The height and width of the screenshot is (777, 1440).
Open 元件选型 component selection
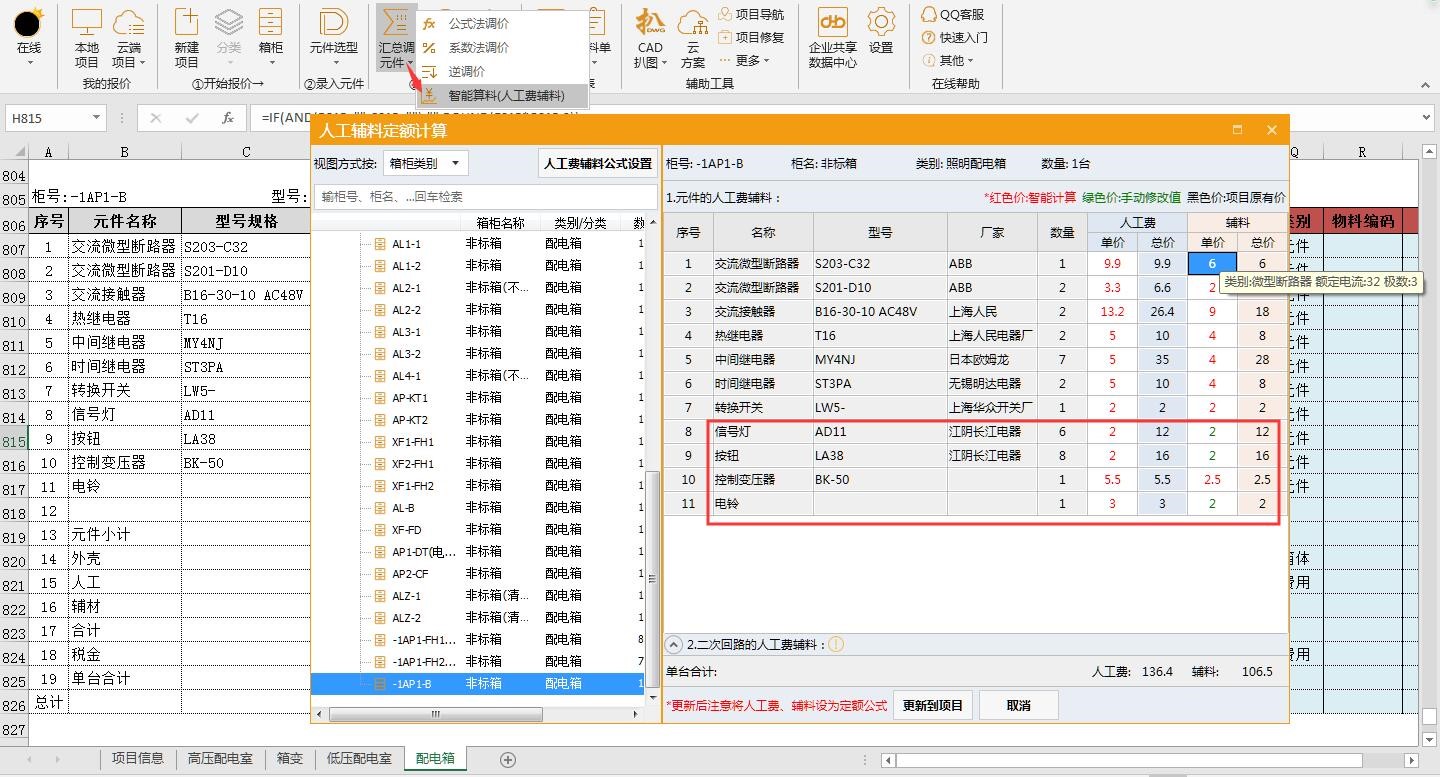[x=333, y=38]
